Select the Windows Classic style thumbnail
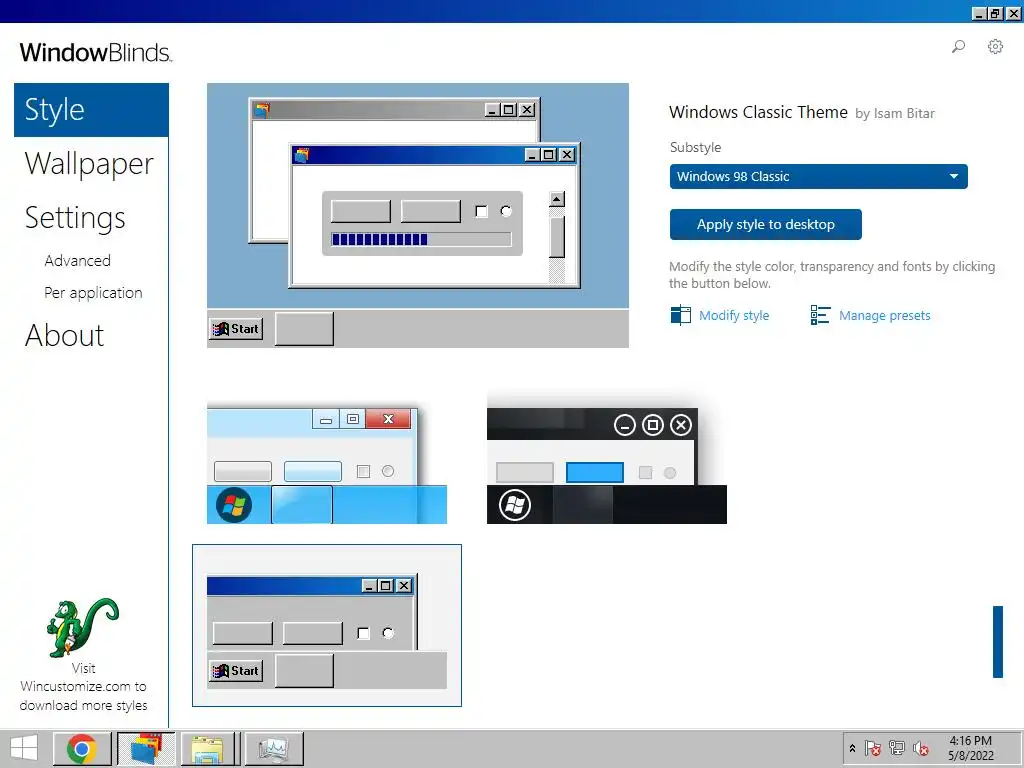The height and width of the screenshot is (768, 1024). (327, 626)
